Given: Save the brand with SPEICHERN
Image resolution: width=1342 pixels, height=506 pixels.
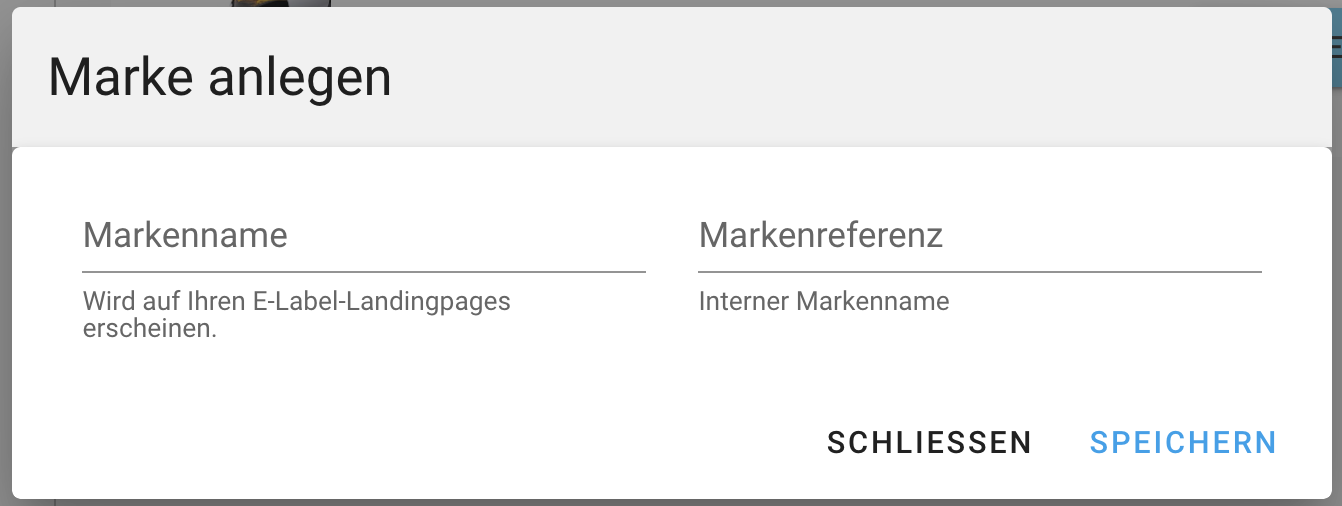Looking at the screenshot, I should (1183, 442).
